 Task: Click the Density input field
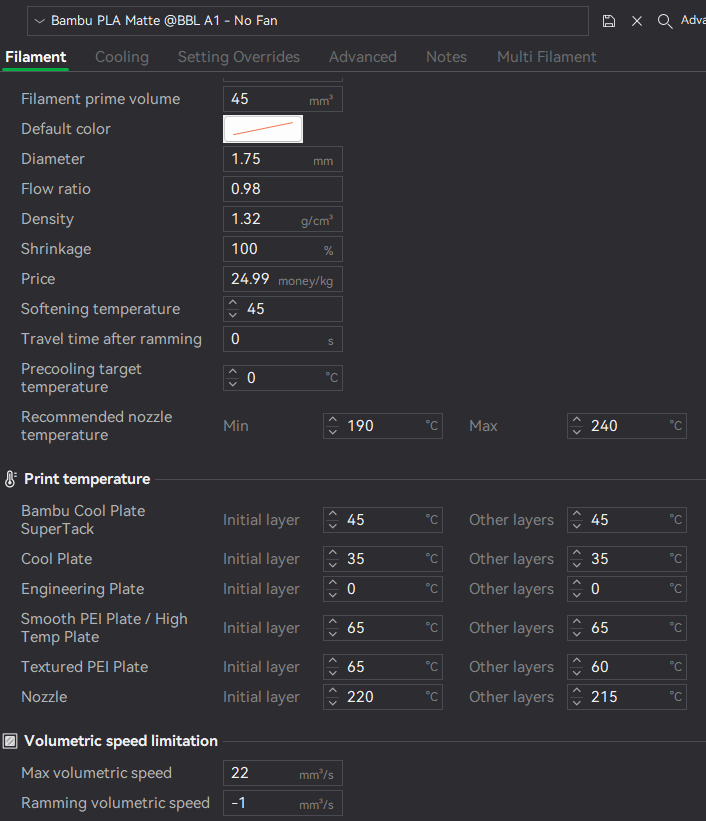283,219
